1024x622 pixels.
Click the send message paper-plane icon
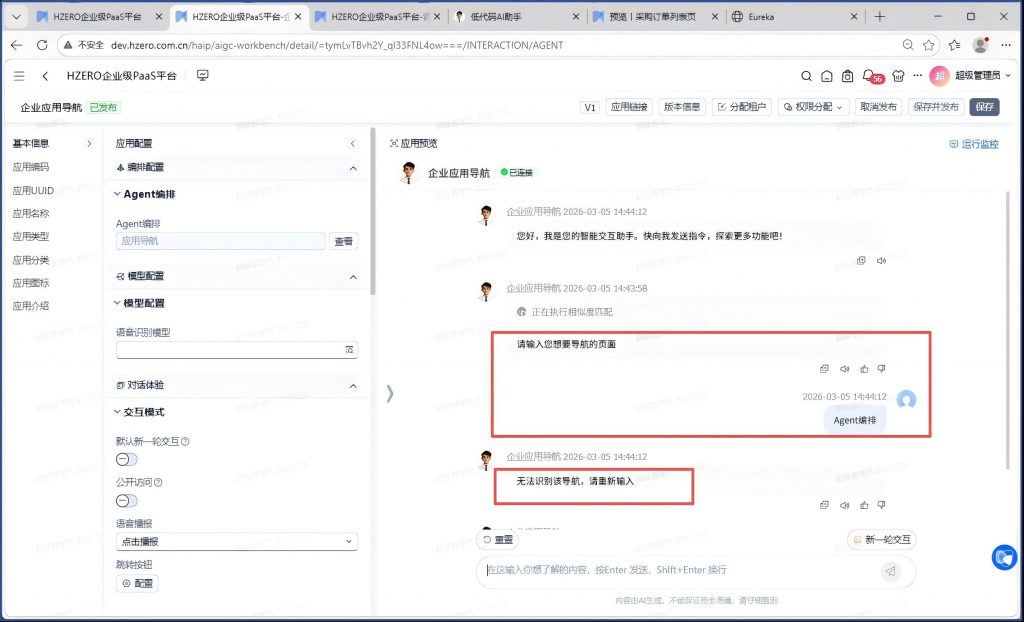point(890,571)
